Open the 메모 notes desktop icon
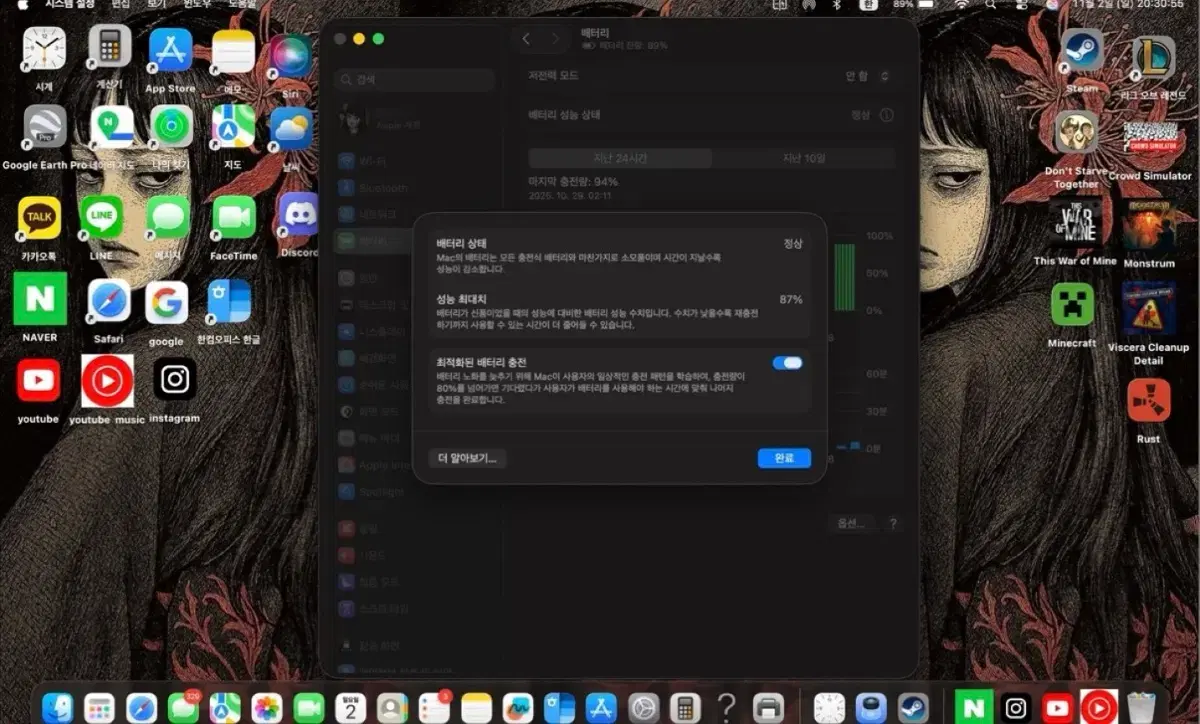This screenshot has width=1200, height=724. point(233,50)
